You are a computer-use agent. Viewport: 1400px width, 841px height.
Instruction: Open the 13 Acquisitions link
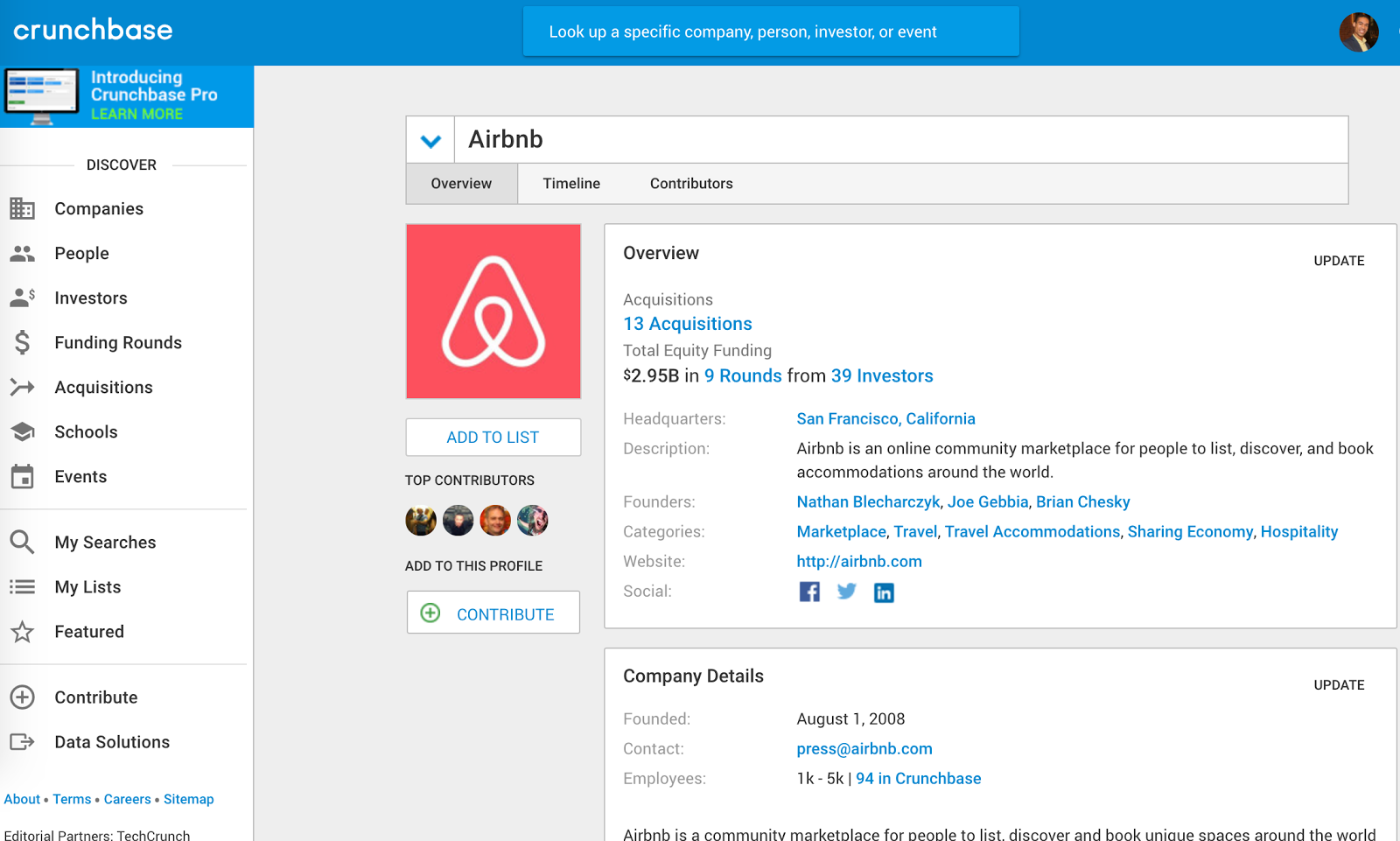pyautogui.click(x=688, y=324)
